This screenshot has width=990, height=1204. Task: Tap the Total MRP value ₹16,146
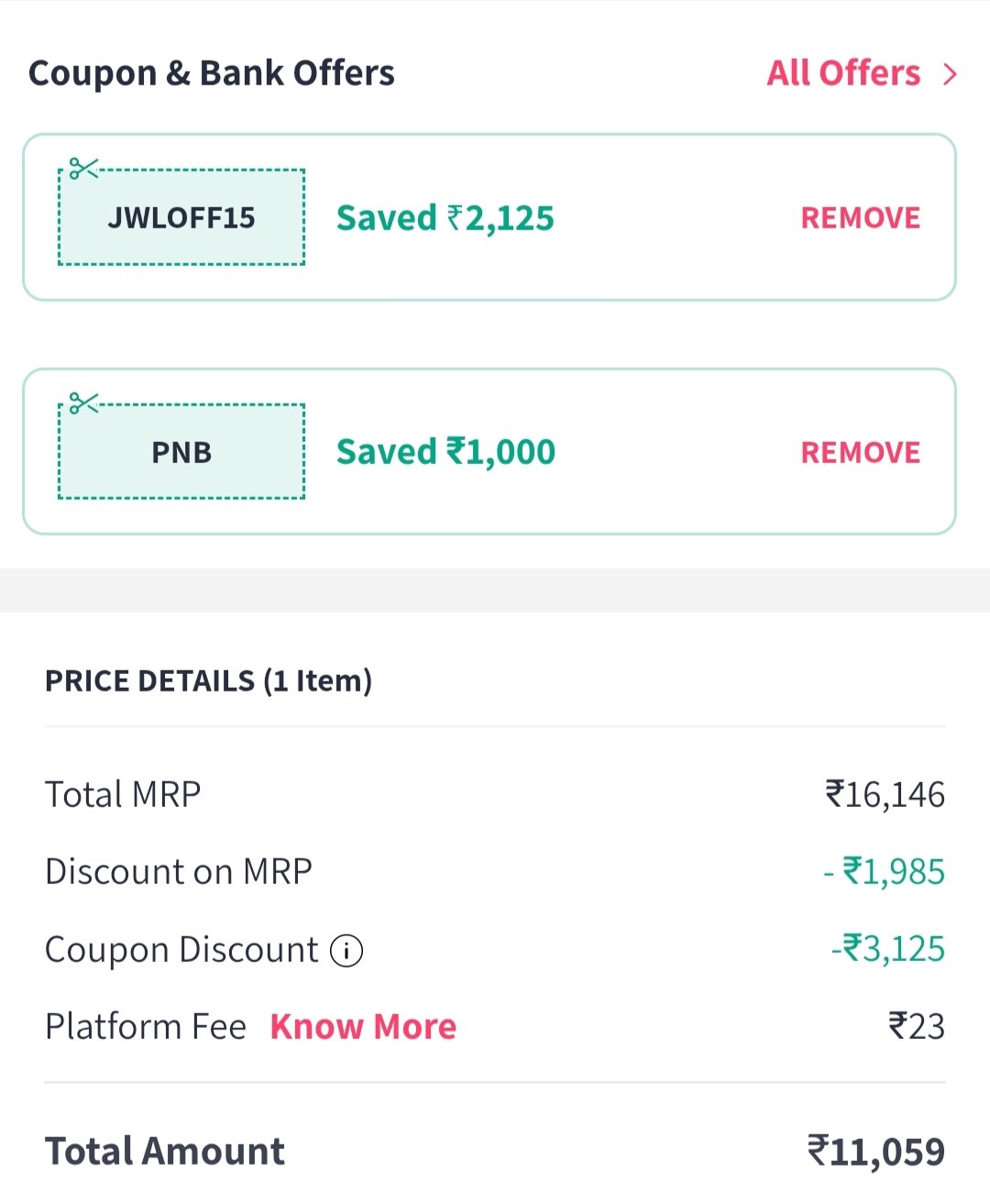(x=885, y=794)
